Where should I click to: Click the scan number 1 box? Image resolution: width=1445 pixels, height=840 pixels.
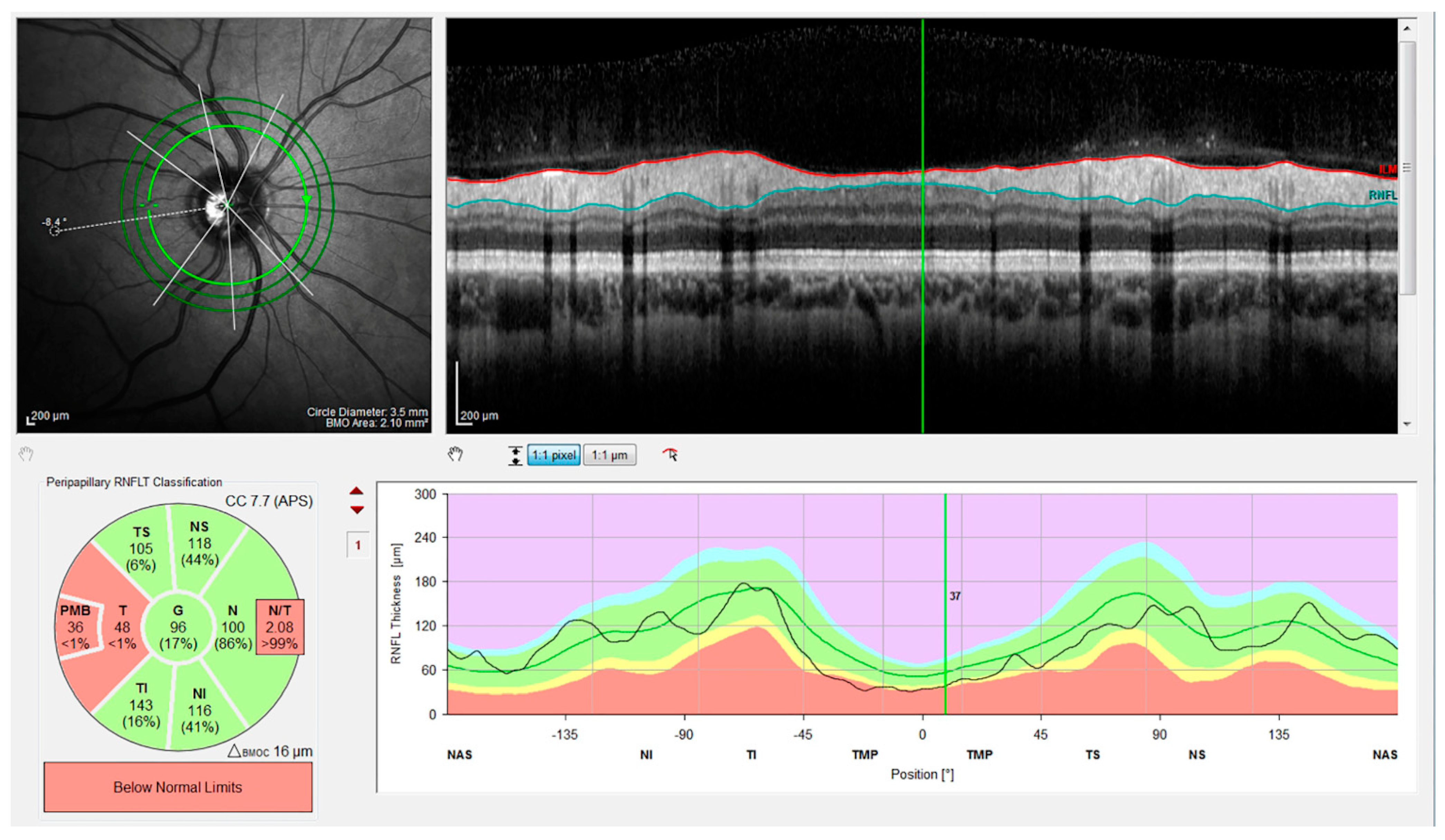click(x=358, y=545)
